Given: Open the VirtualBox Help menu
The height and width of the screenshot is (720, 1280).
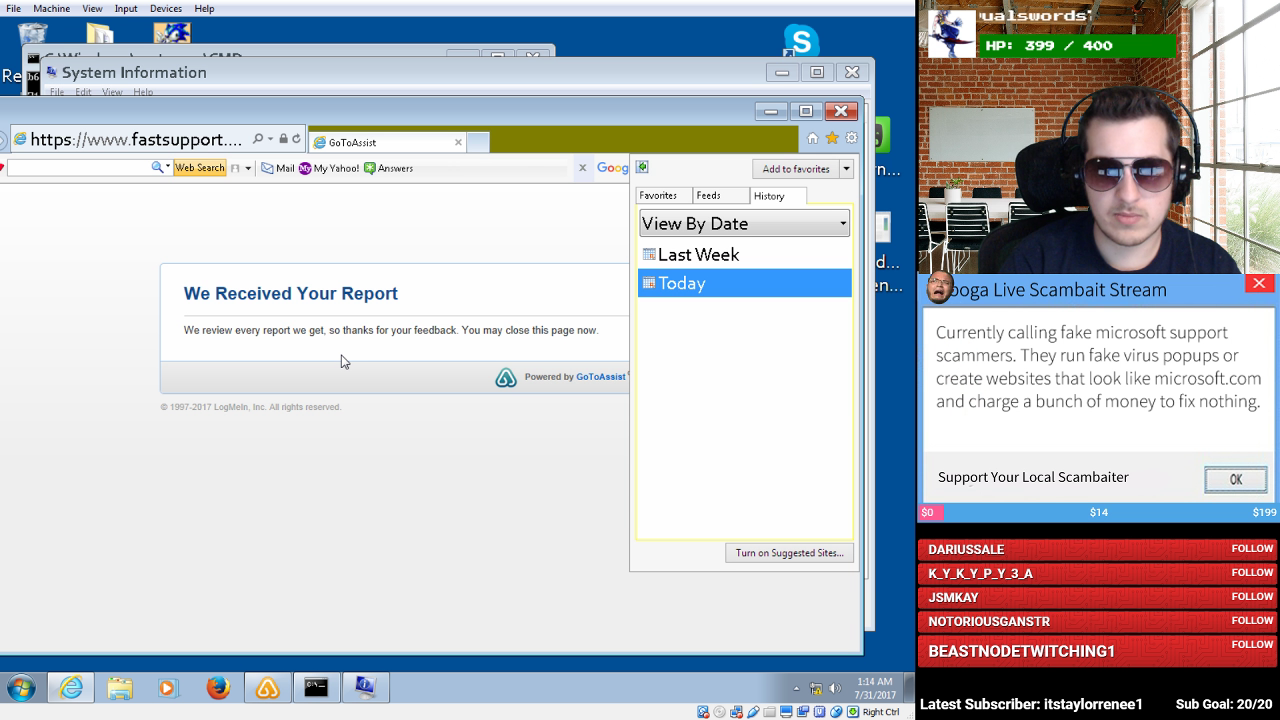Looking at the screenshot, I should click(204, 8).
